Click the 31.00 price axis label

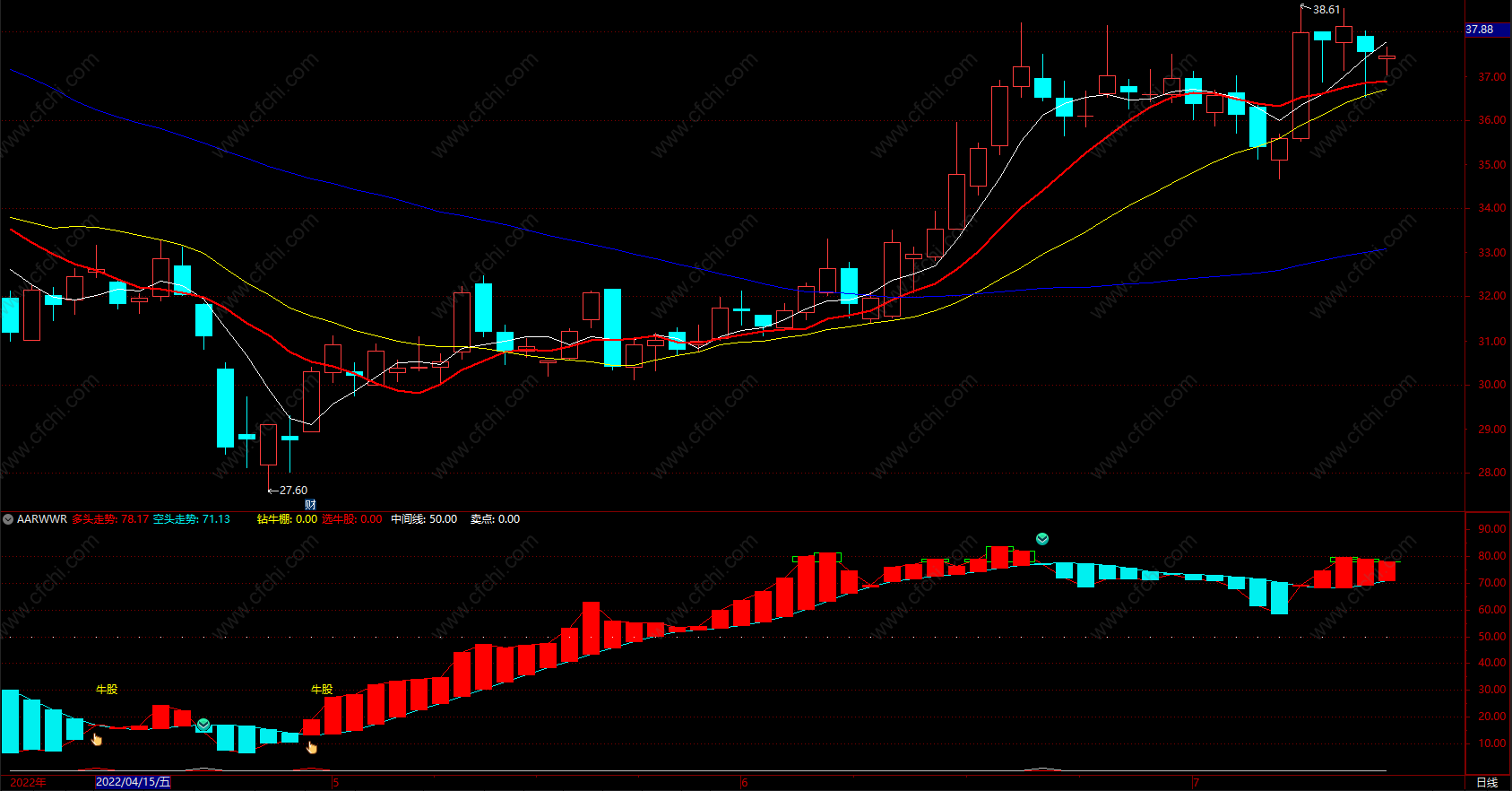point(1492,342)
